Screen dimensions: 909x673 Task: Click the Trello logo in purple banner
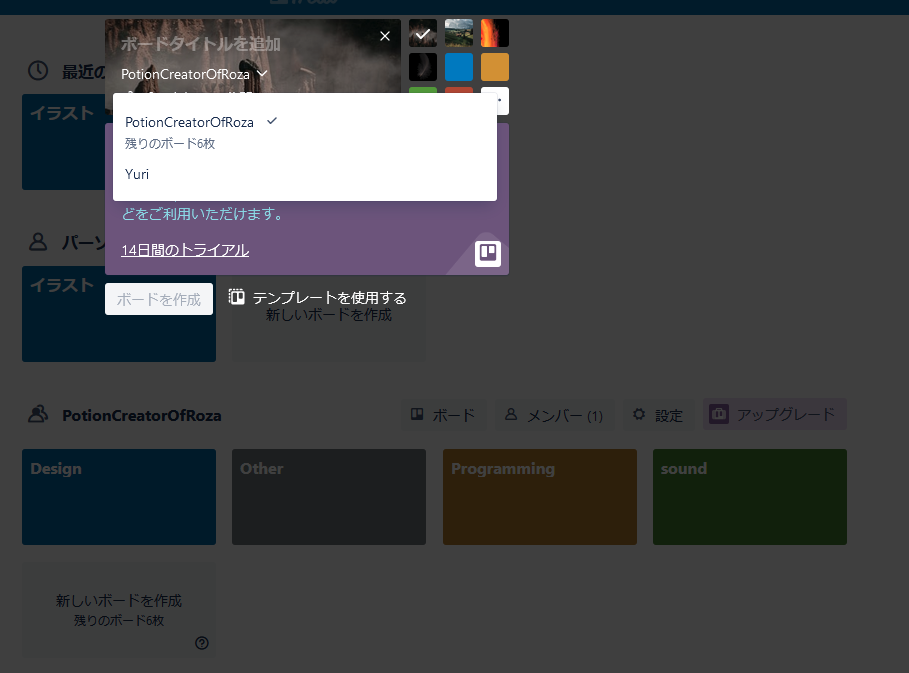[x=488, y=254]
